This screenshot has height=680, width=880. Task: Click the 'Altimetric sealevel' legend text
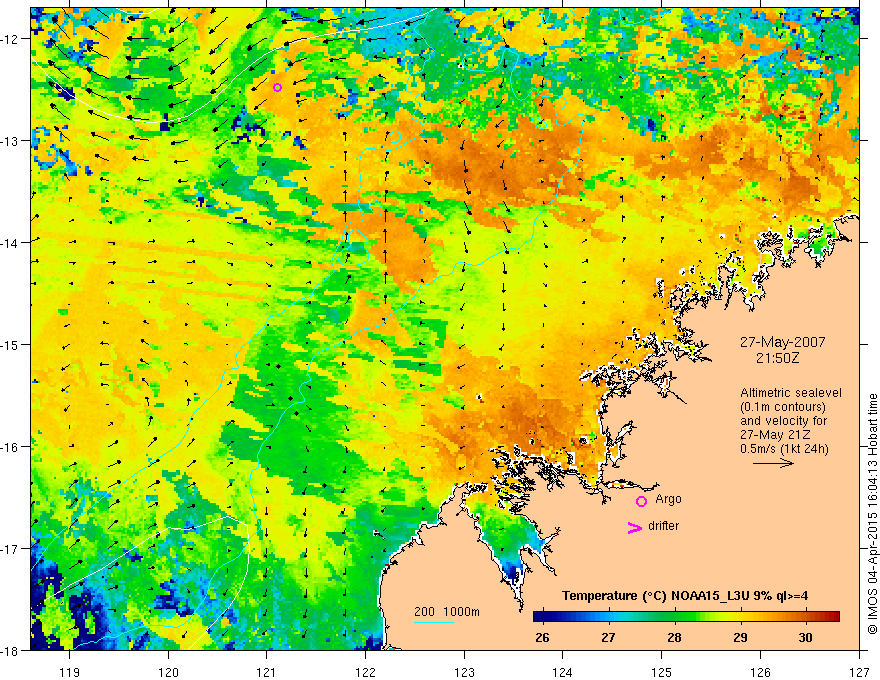coord(791,393)
